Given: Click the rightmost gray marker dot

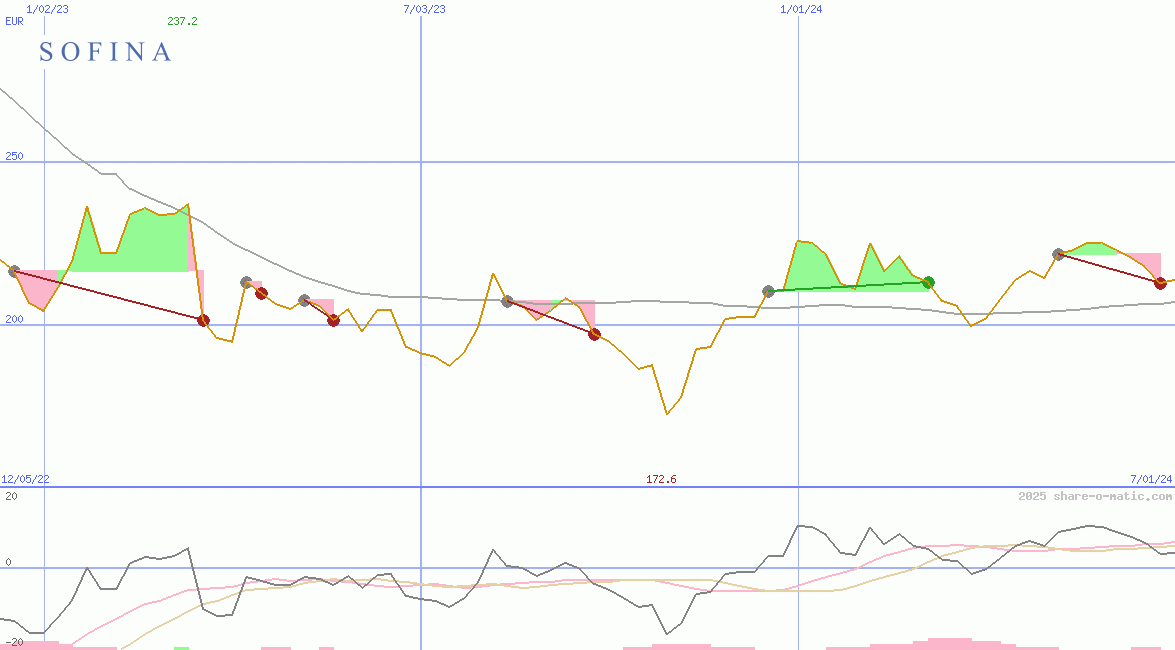Looking at the screenshot, I should 1058,254.
